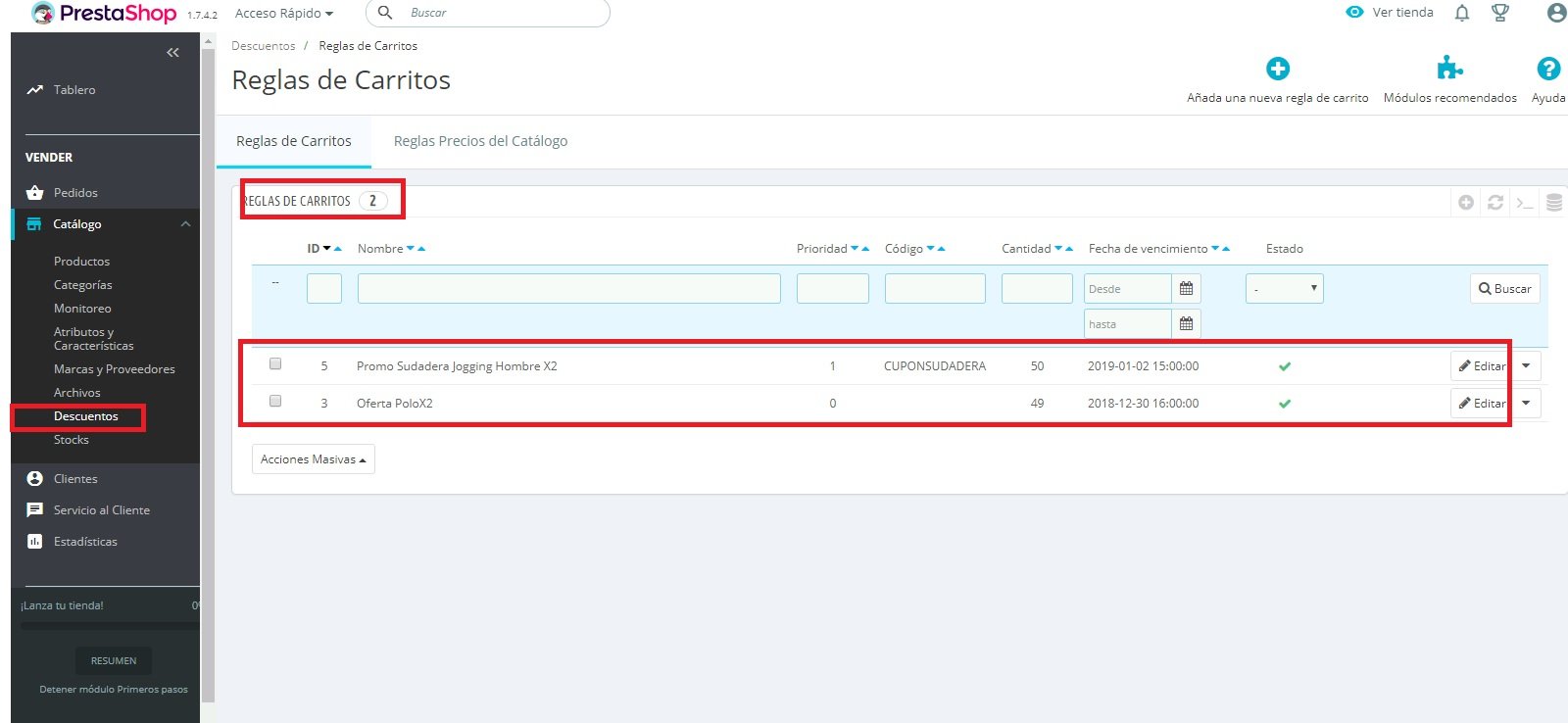Viewport: 1568px width, 723px height.
Task: Open dropdown arrow next to Editar for Promo Sudadera
Action: (1526, 366)
